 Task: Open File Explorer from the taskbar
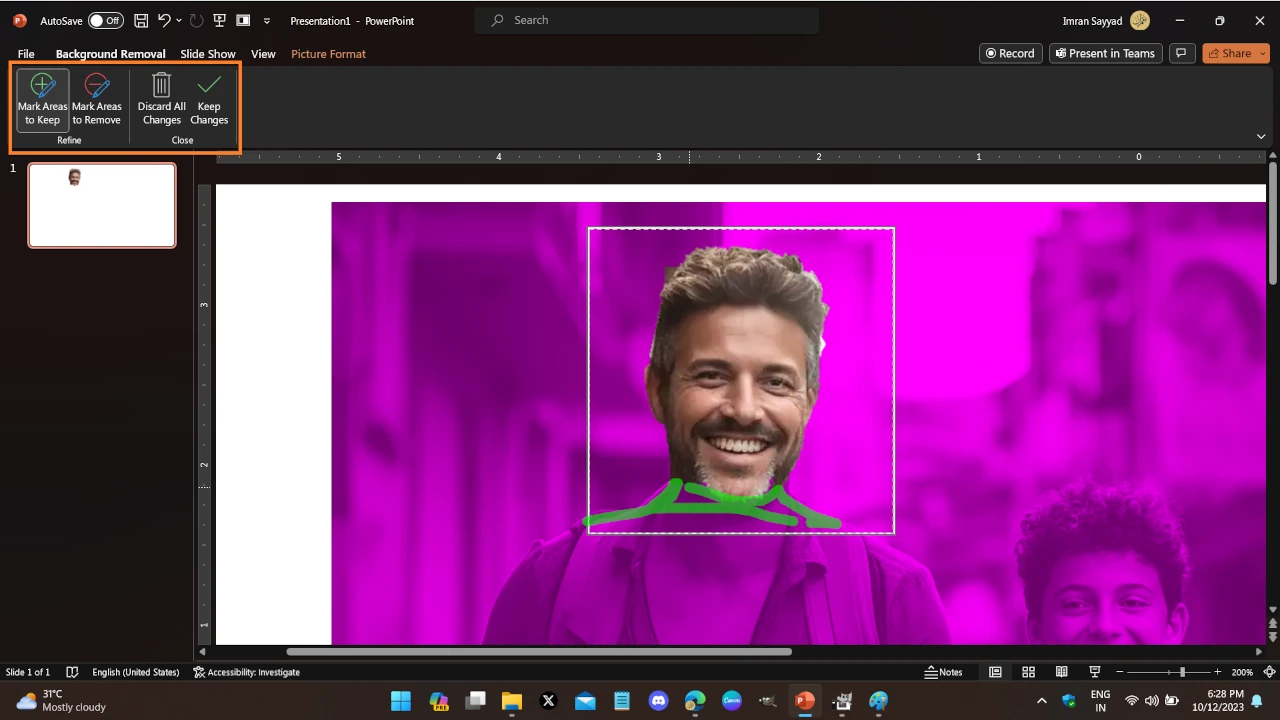[511, 701]
